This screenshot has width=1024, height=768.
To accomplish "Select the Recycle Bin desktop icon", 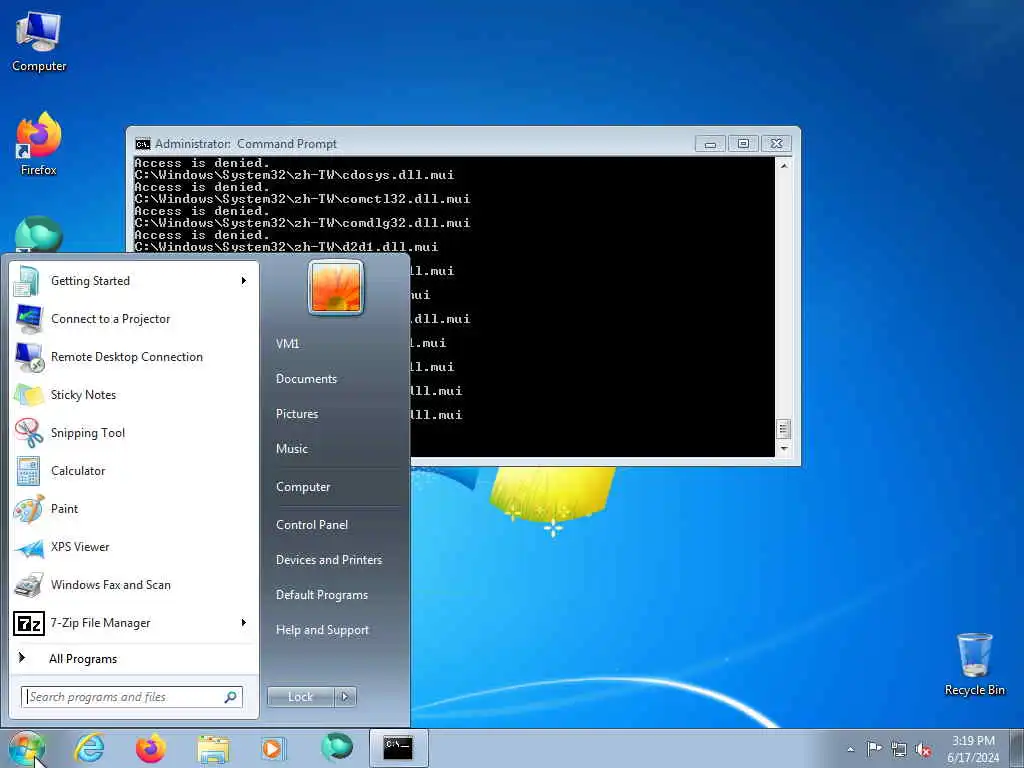I will pos(974,664).
